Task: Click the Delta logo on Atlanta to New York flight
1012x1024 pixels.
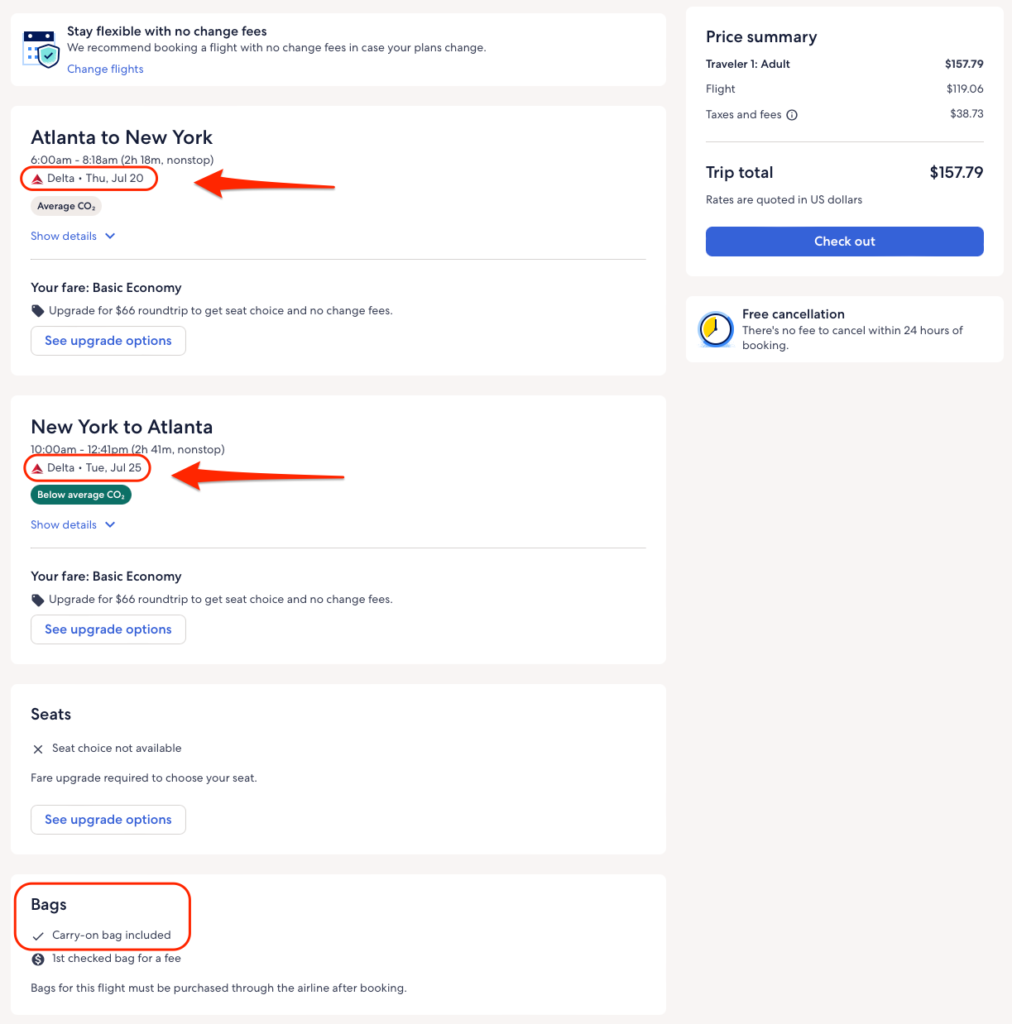Action: 38,179
